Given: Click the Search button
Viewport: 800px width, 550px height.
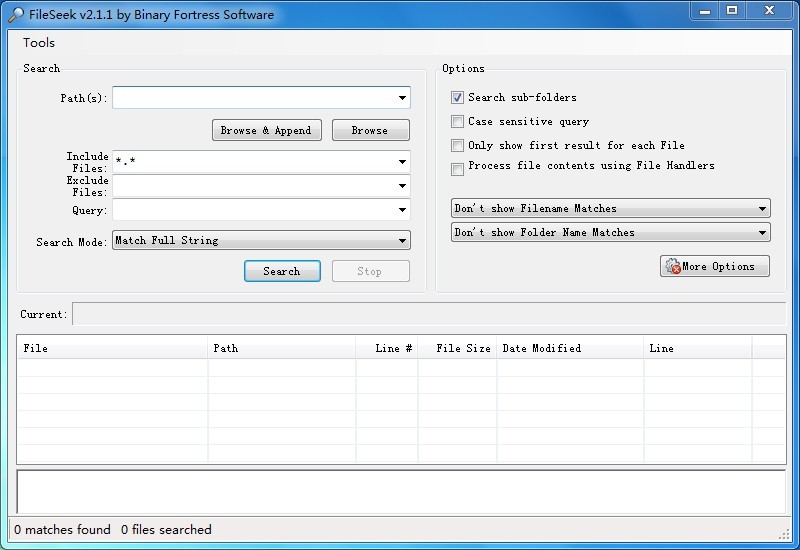Looking at the screenshot, I should [x=282, y=271].
